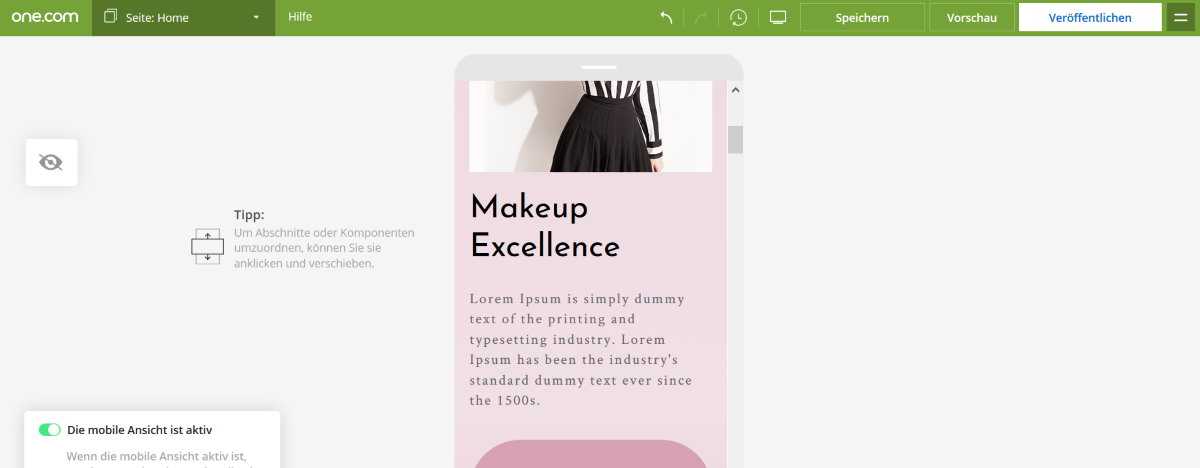Select the model photo in mobile preview
The width and height of the screenshot is (1200, 468).
590,126
